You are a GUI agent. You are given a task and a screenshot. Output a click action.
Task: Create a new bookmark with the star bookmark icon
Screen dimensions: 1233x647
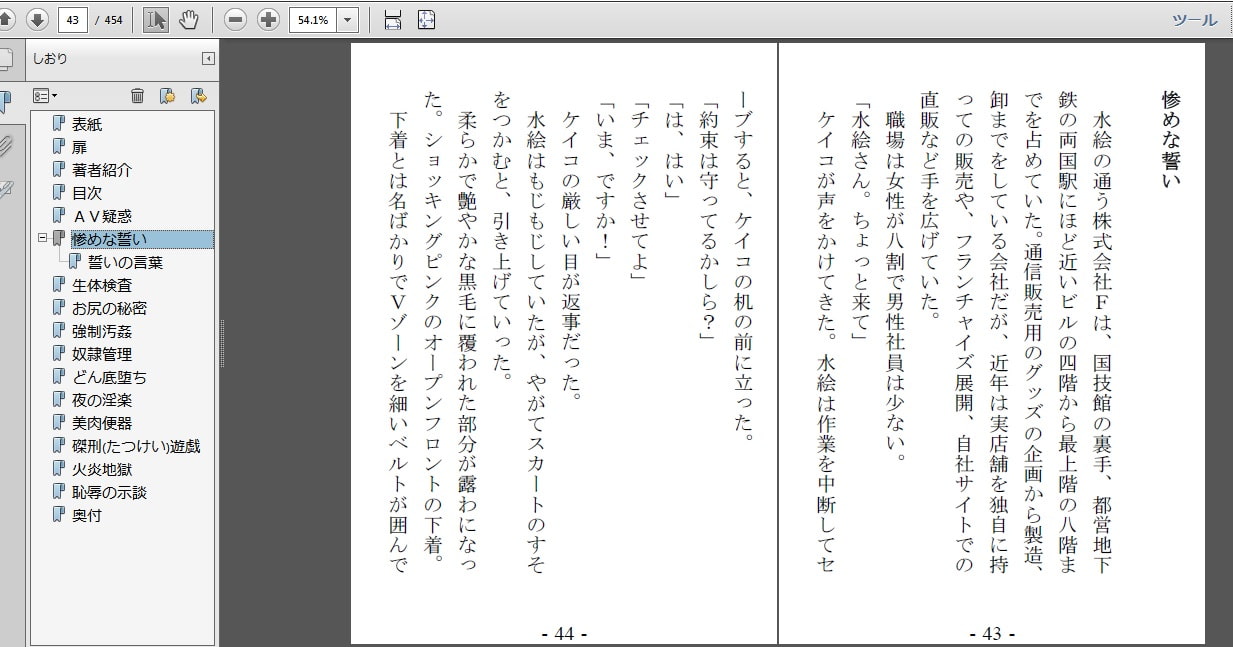pyautogui.click(x=167, y=96)
